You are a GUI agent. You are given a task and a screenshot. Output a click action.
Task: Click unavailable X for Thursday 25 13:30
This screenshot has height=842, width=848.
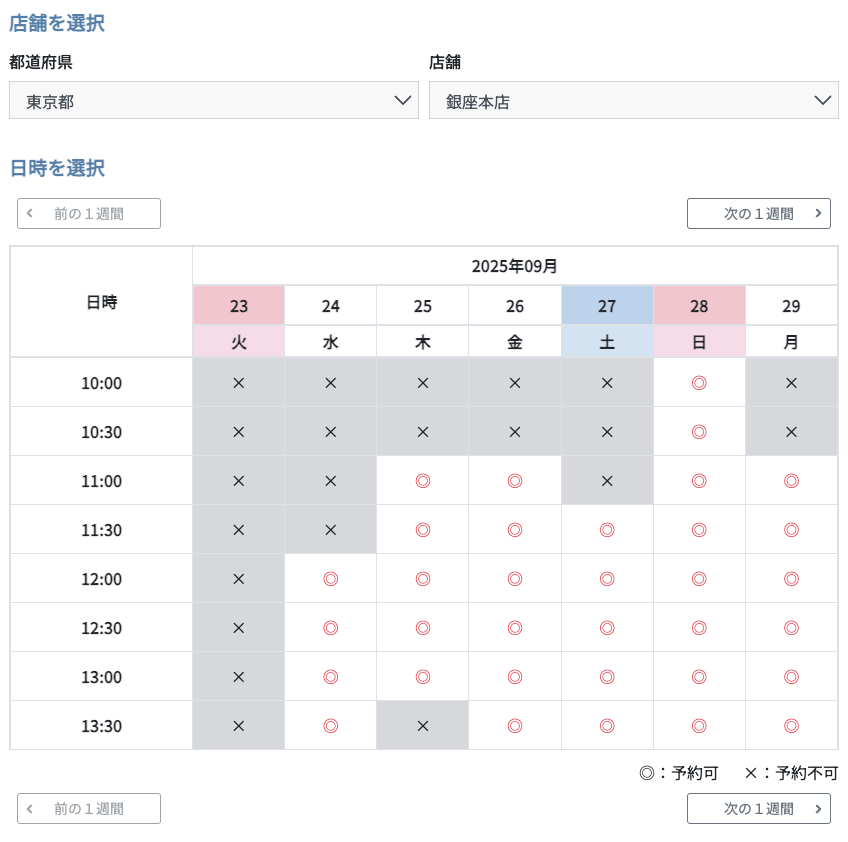point(423,726)
